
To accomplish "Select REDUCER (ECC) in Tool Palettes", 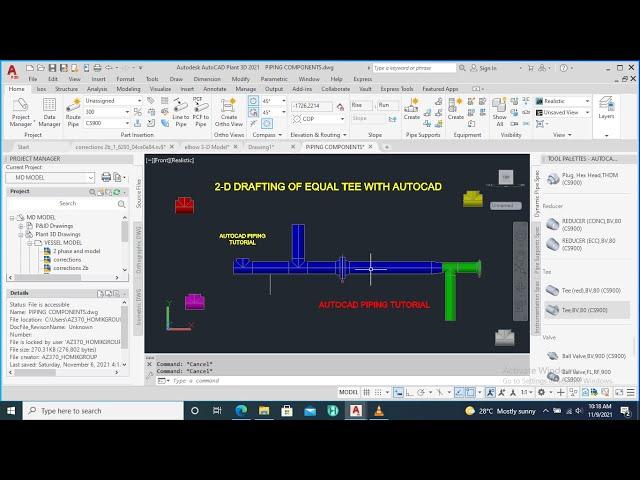I will 587,244.
